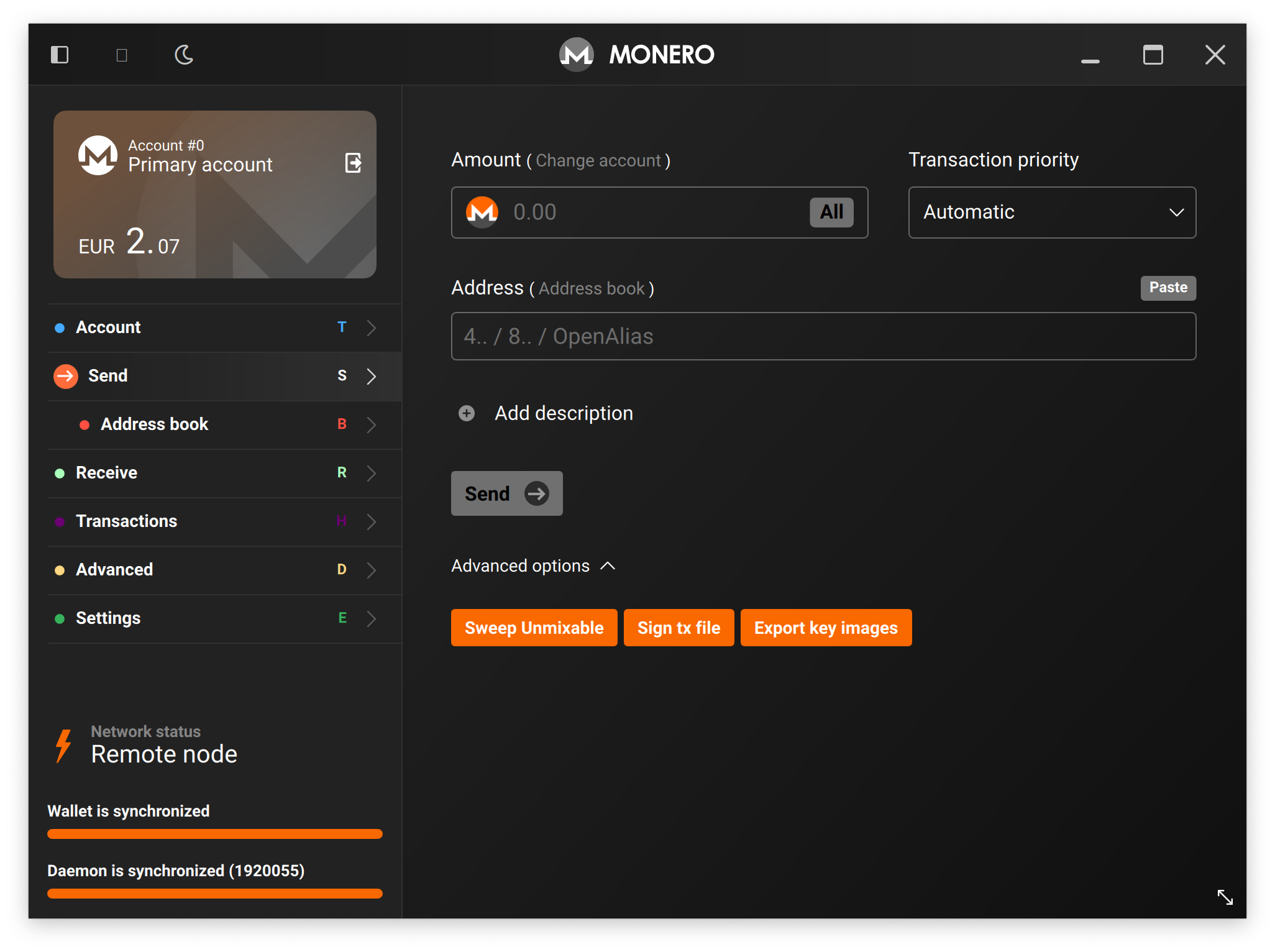Click the green dot beside Receive

click(x=60, y=474)
